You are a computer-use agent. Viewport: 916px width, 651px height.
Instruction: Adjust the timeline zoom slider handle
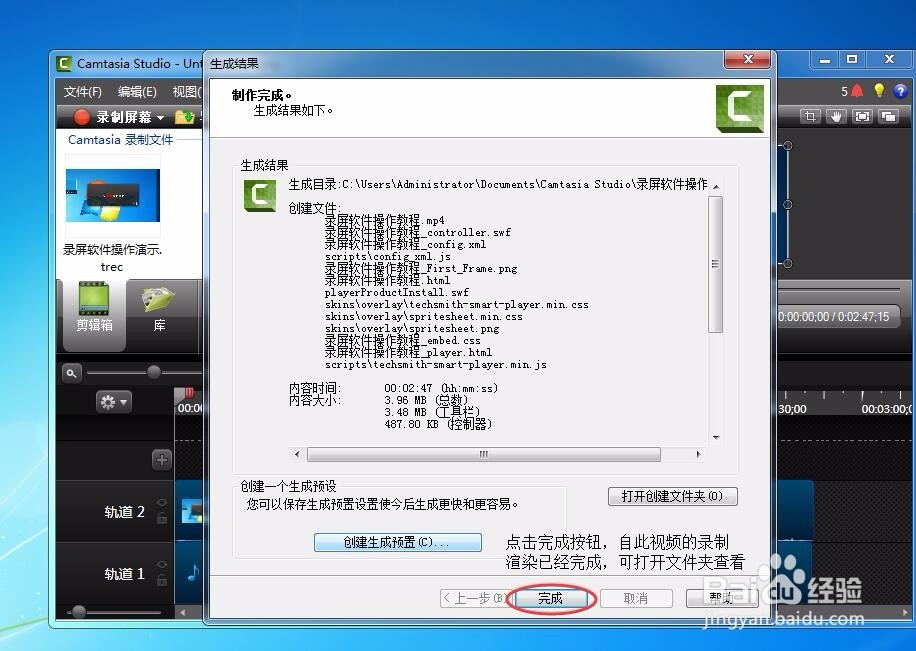click(154, 372)
